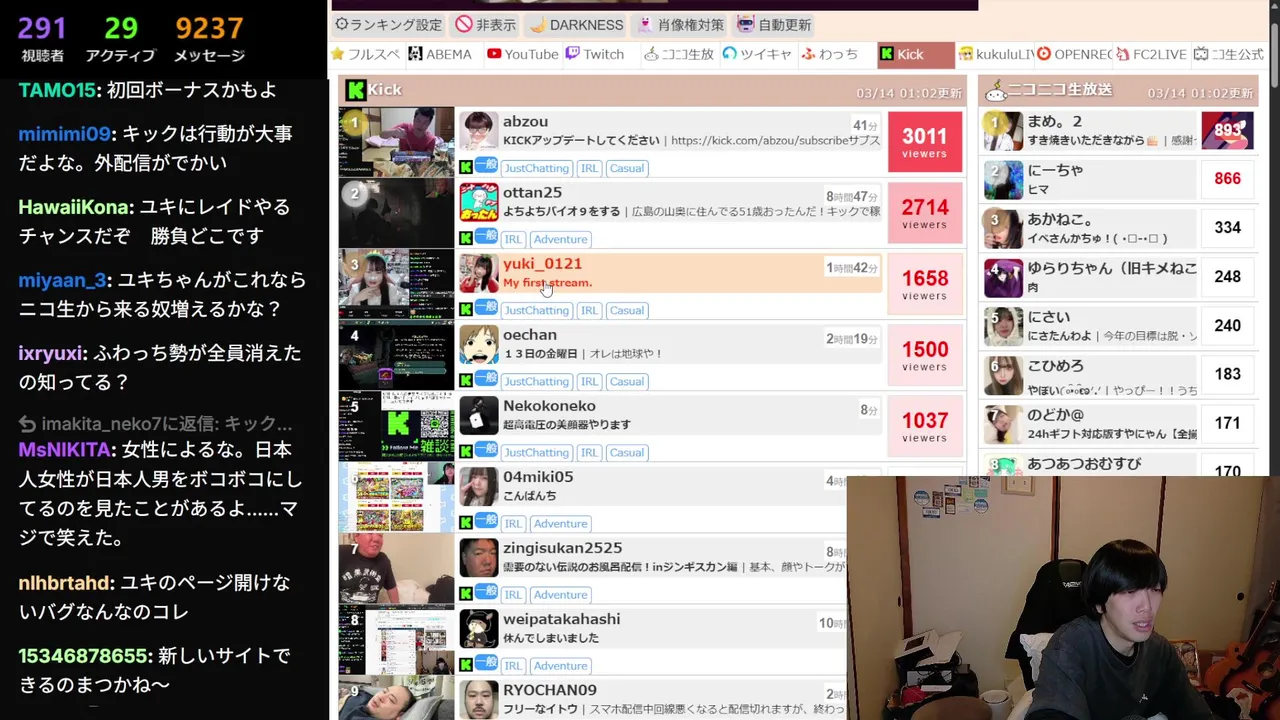Switch to the フルスペ tab
The height and width of the screenshot is (720, 1280).
pos(365,54)
